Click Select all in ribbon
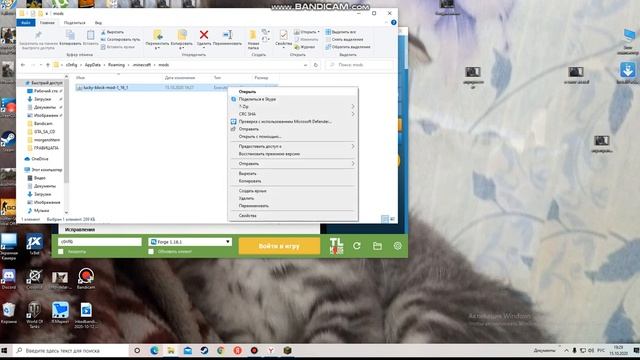This screenshot has height=360, width=640. tap(340, 32)
